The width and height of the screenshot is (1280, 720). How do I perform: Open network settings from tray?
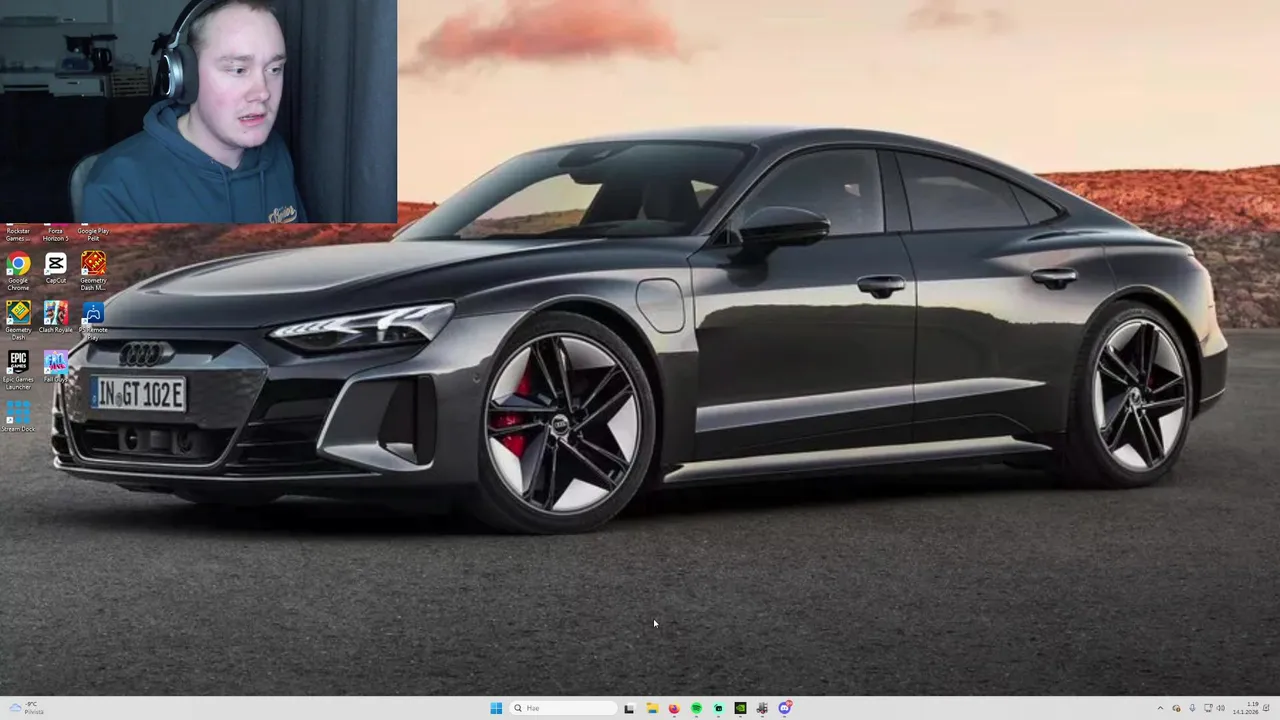(x=1208, y=708)
